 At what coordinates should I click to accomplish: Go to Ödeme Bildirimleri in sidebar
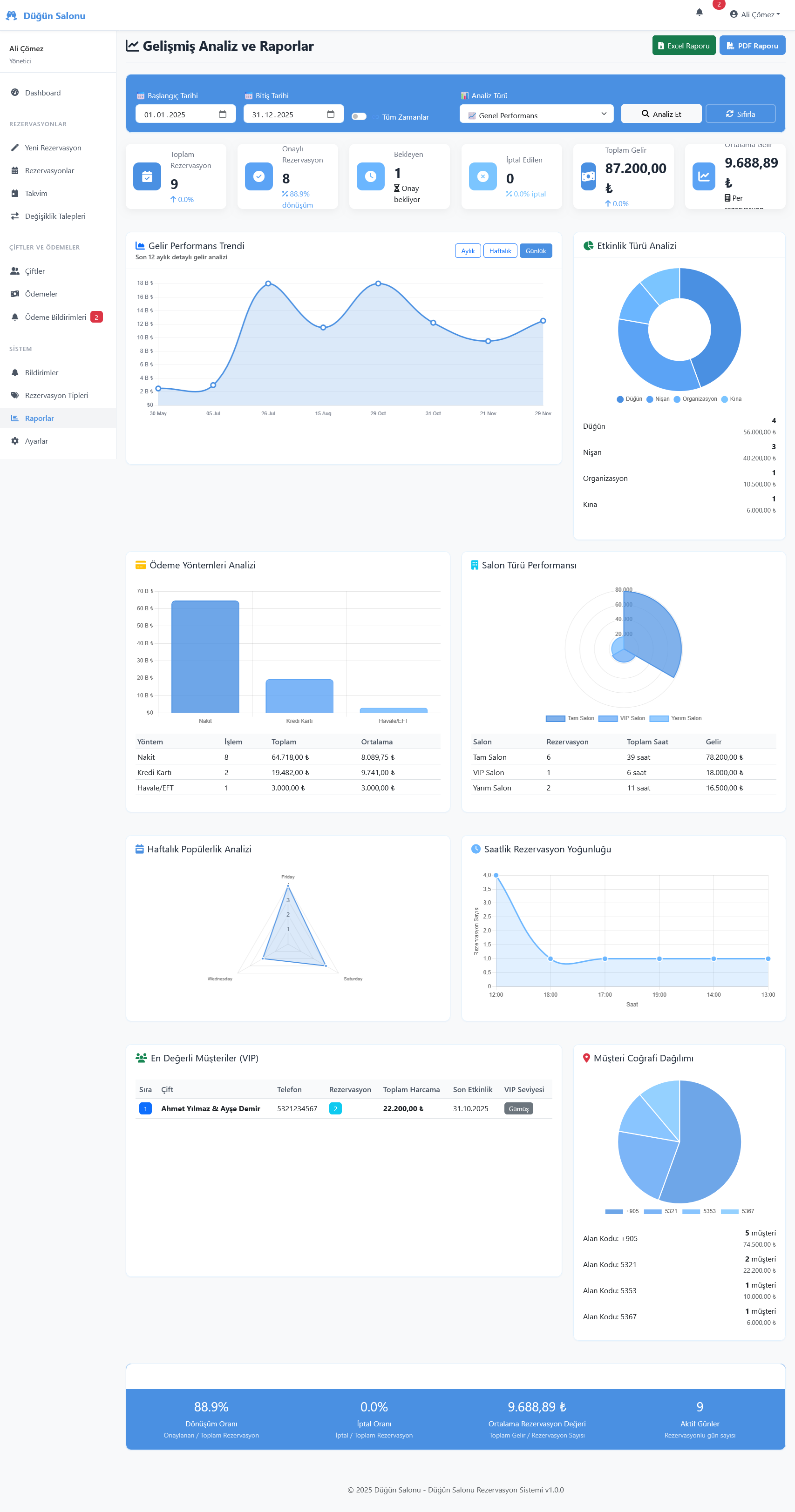coord(55,317)
